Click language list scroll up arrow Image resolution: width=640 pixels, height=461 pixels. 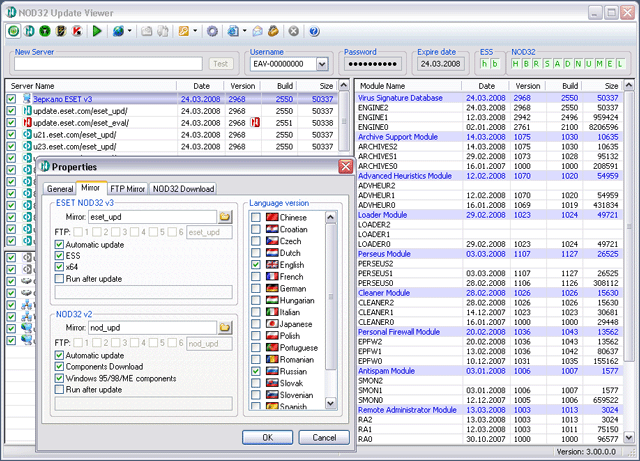[331, 217]
